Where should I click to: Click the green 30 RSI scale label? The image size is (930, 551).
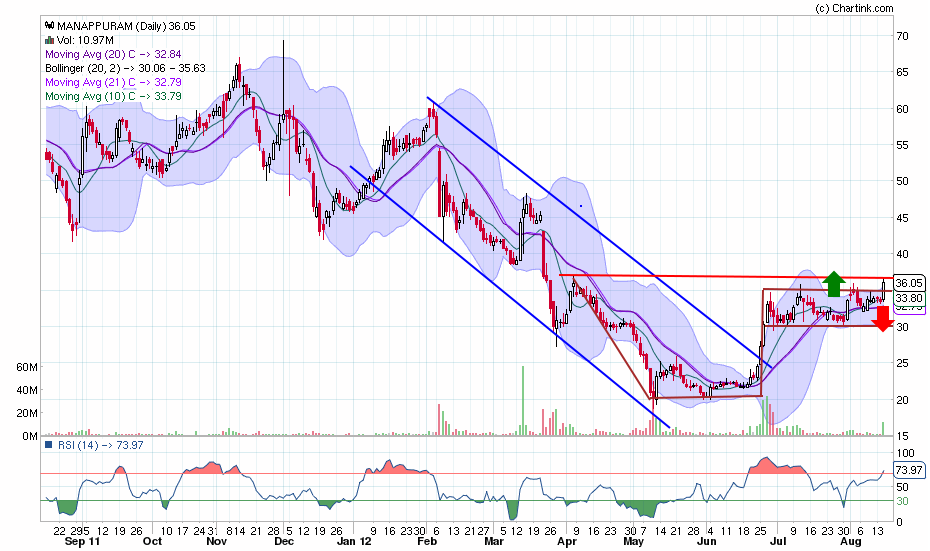coord(902,502)
